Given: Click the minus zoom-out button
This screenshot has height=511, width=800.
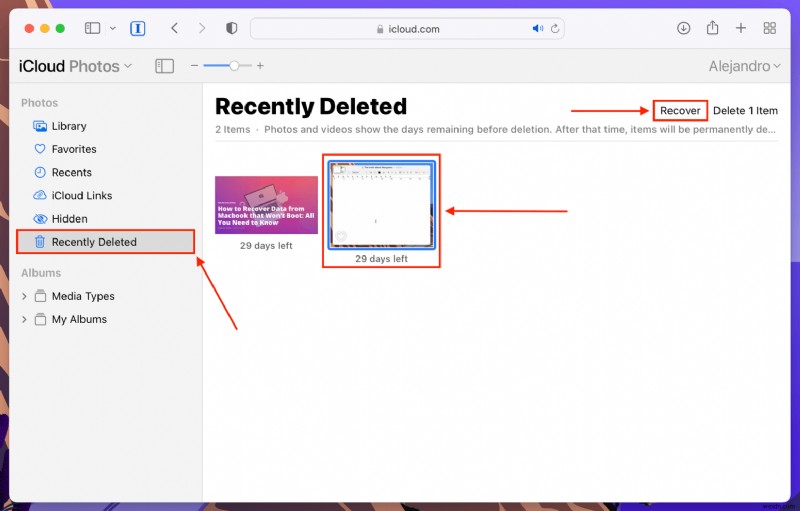Looking at the screenshot, I should (x=194, y=66).
